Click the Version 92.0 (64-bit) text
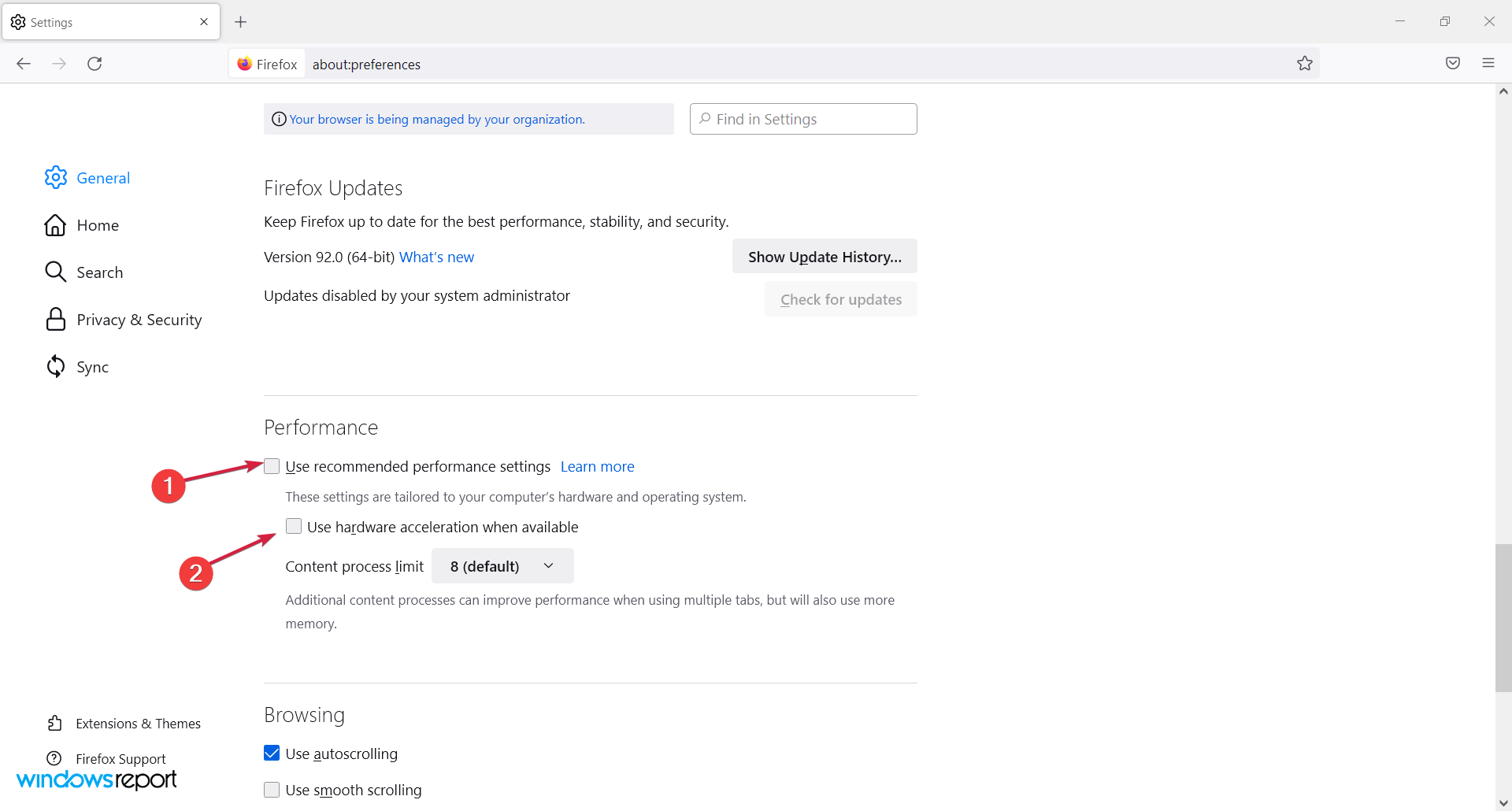The width and height of the screenshot is (1512, 811). (x=329, y=257)
